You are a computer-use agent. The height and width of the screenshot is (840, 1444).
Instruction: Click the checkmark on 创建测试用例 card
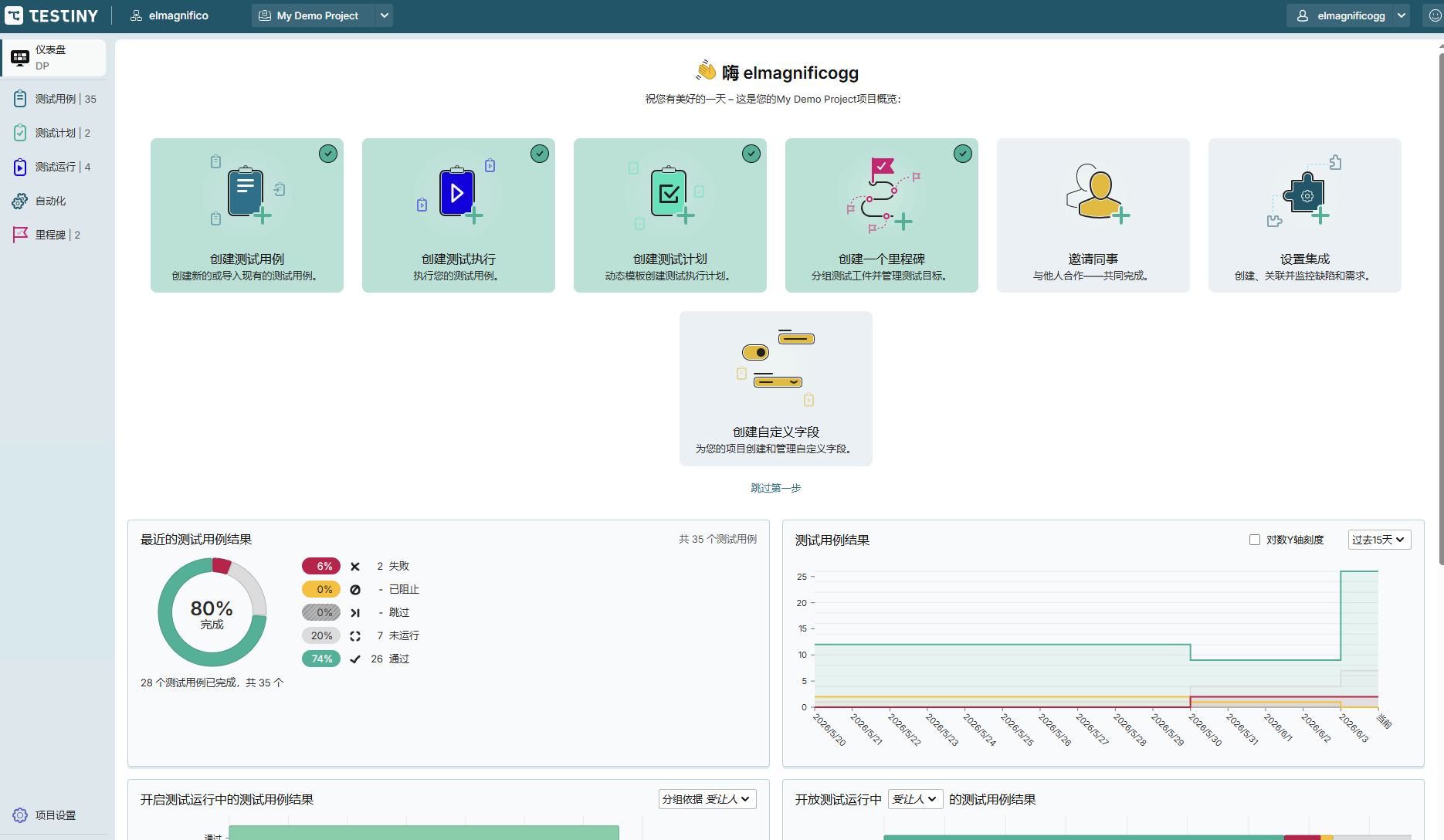coord(328,154)
